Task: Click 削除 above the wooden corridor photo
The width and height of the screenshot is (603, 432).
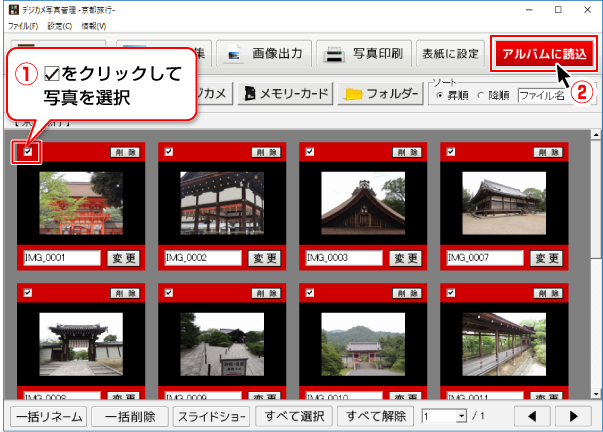Action: click(548, 294)
